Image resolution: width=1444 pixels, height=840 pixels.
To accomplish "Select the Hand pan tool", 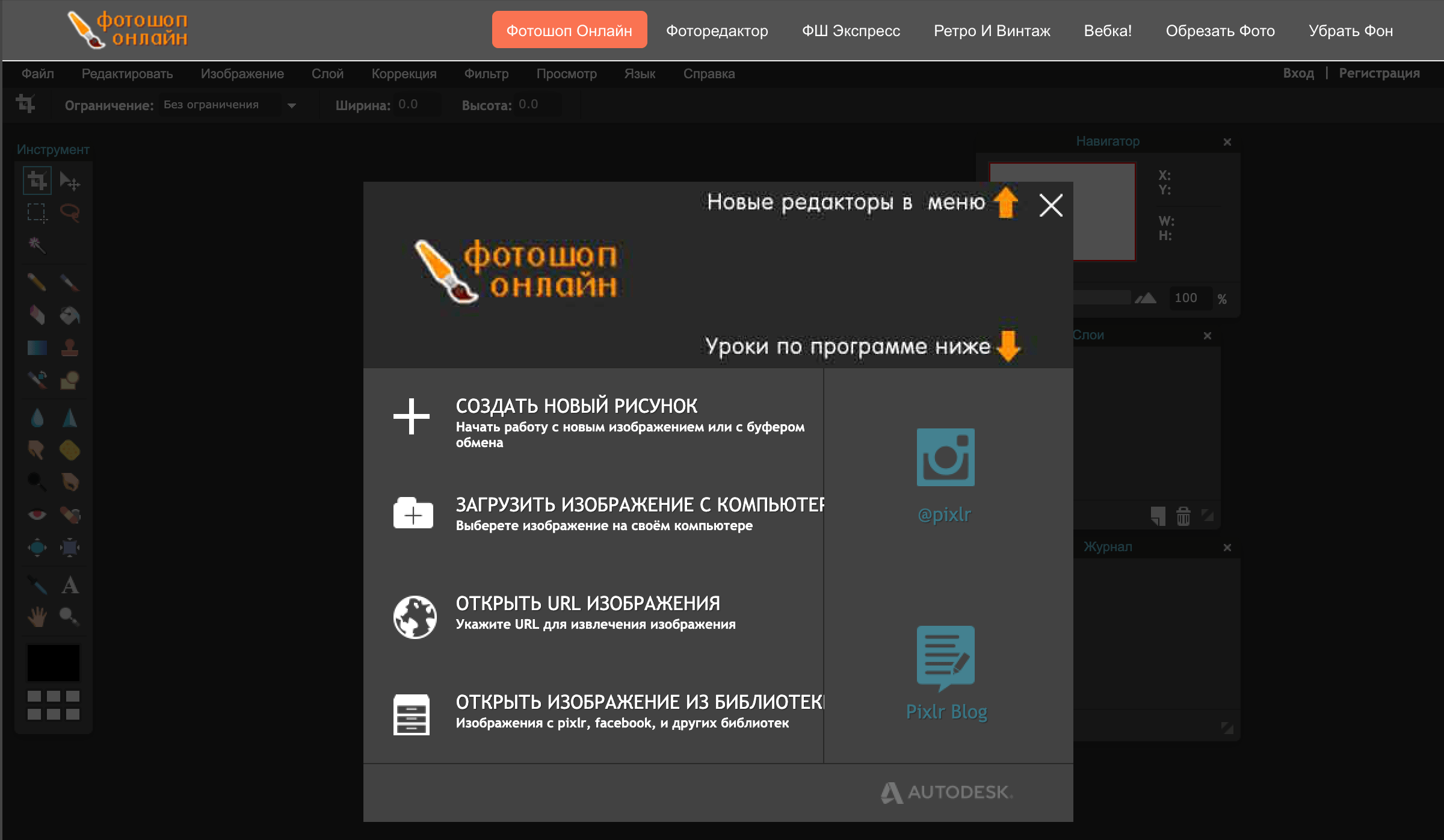I will (x=37, y=617).
